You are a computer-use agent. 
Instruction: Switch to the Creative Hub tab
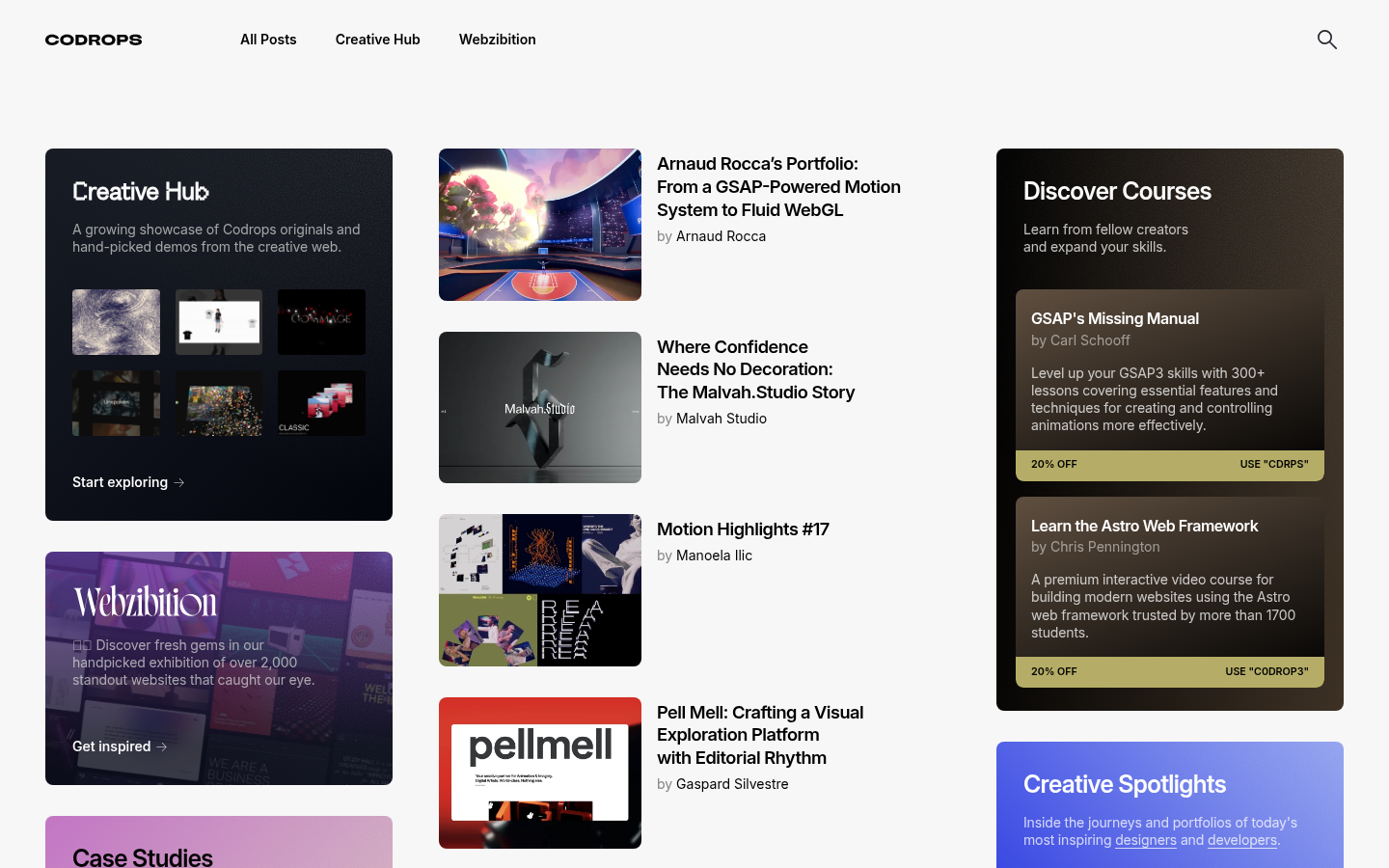377,40
